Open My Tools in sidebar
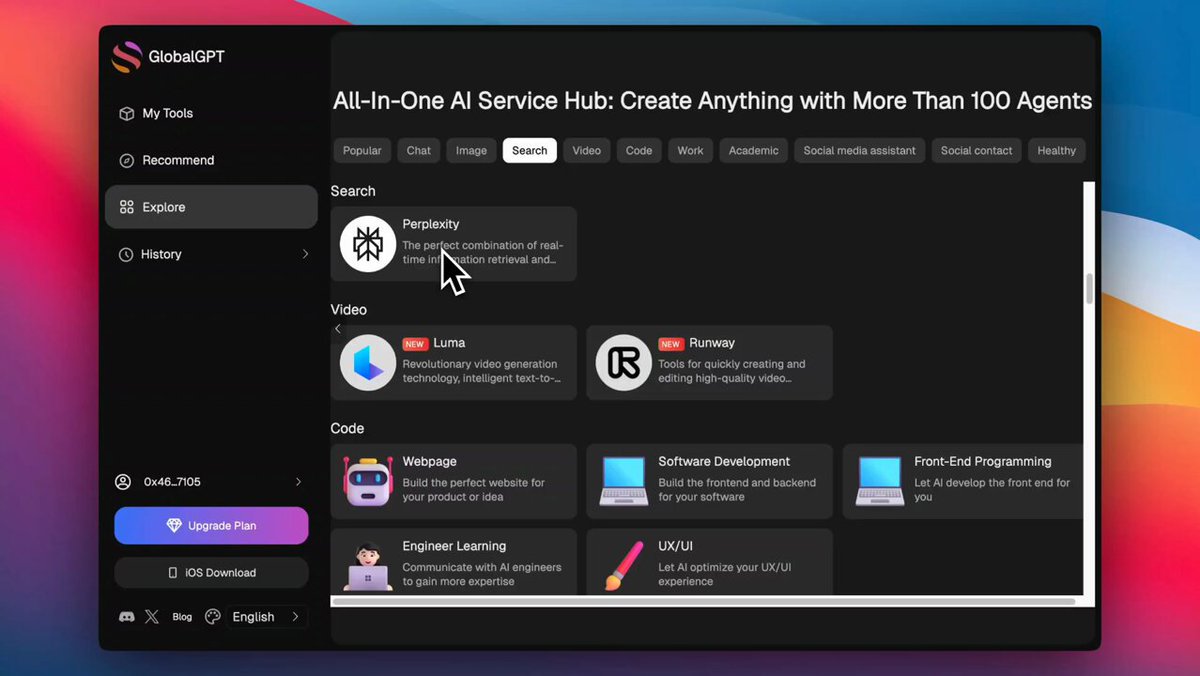Image resolution: width=1200 pixels, height=676 pixels. (x=211, y=114)
